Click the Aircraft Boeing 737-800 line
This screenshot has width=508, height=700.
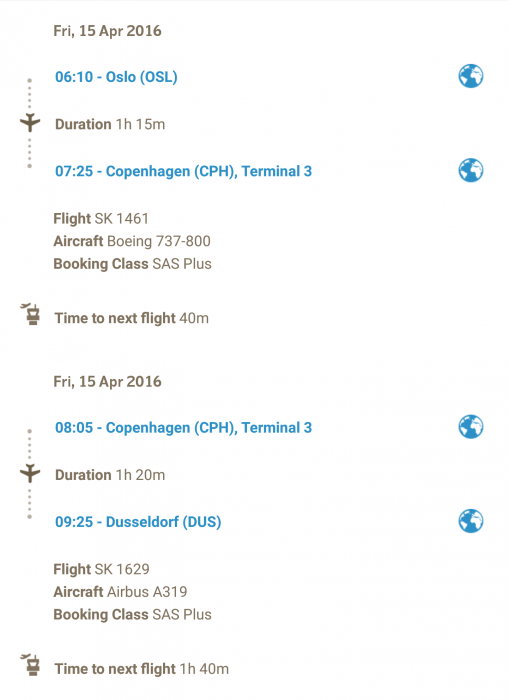(132, 241)
